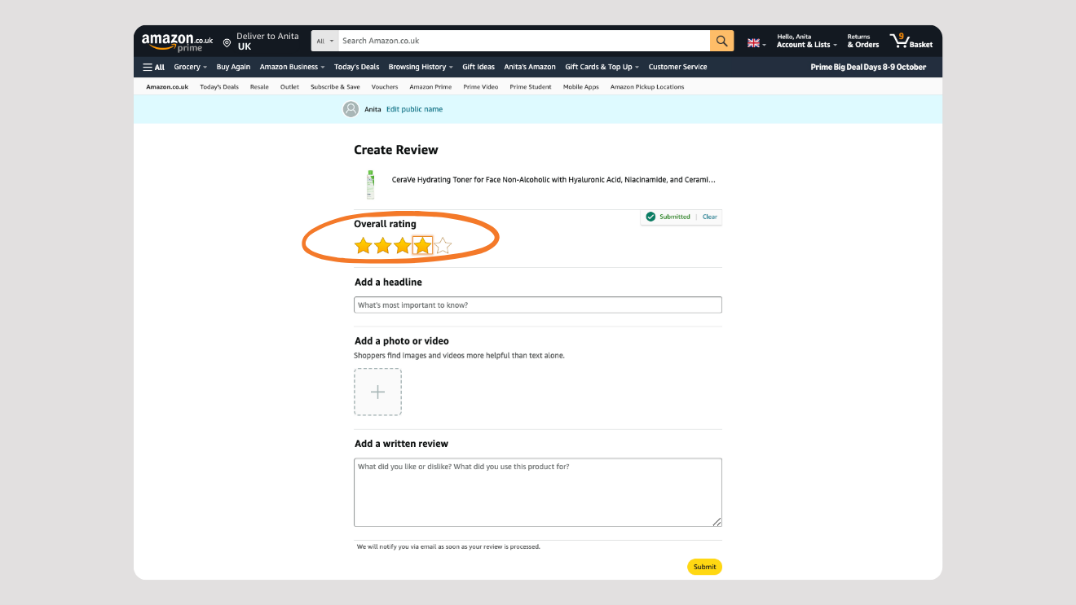Select the fifth empty rating star
The width and height of the screenshot is (1076, 605).
click(x=443, y=246)
